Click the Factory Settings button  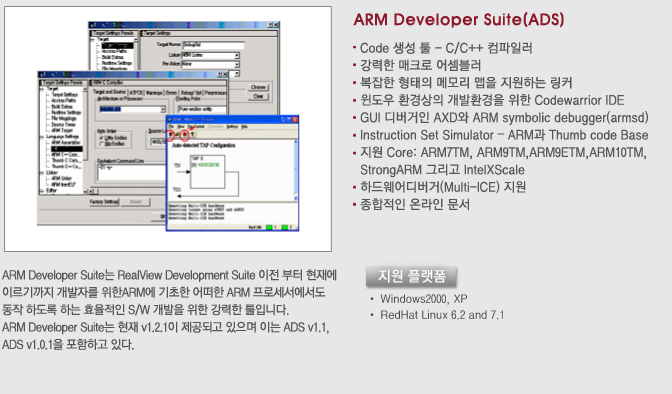click(104, 202)
